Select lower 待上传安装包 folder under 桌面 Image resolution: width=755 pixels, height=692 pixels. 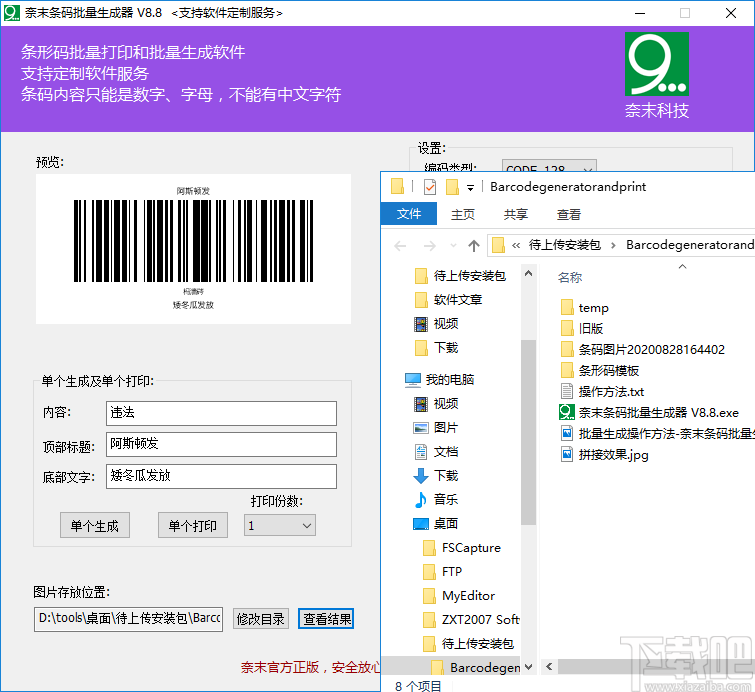point(469,644)
